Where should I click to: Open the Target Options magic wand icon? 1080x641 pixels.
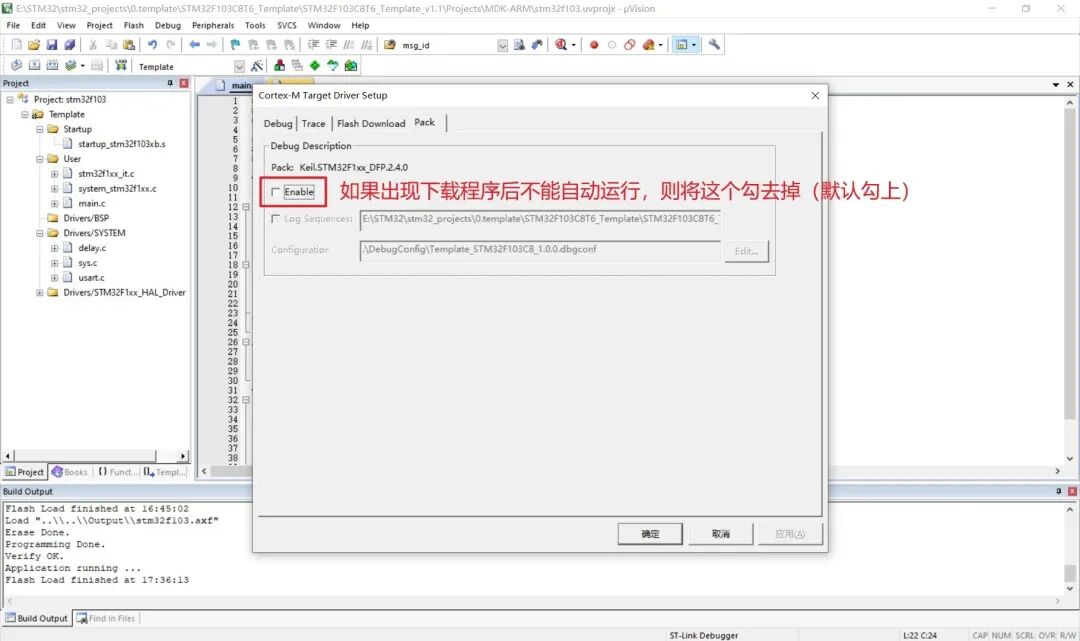[257, 66]
